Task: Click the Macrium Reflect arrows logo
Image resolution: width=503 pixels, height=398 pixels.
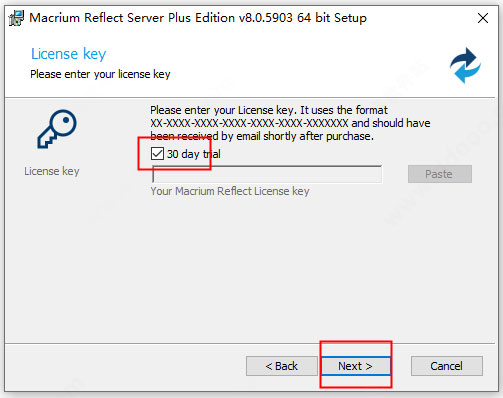Action: click(465, 65)
